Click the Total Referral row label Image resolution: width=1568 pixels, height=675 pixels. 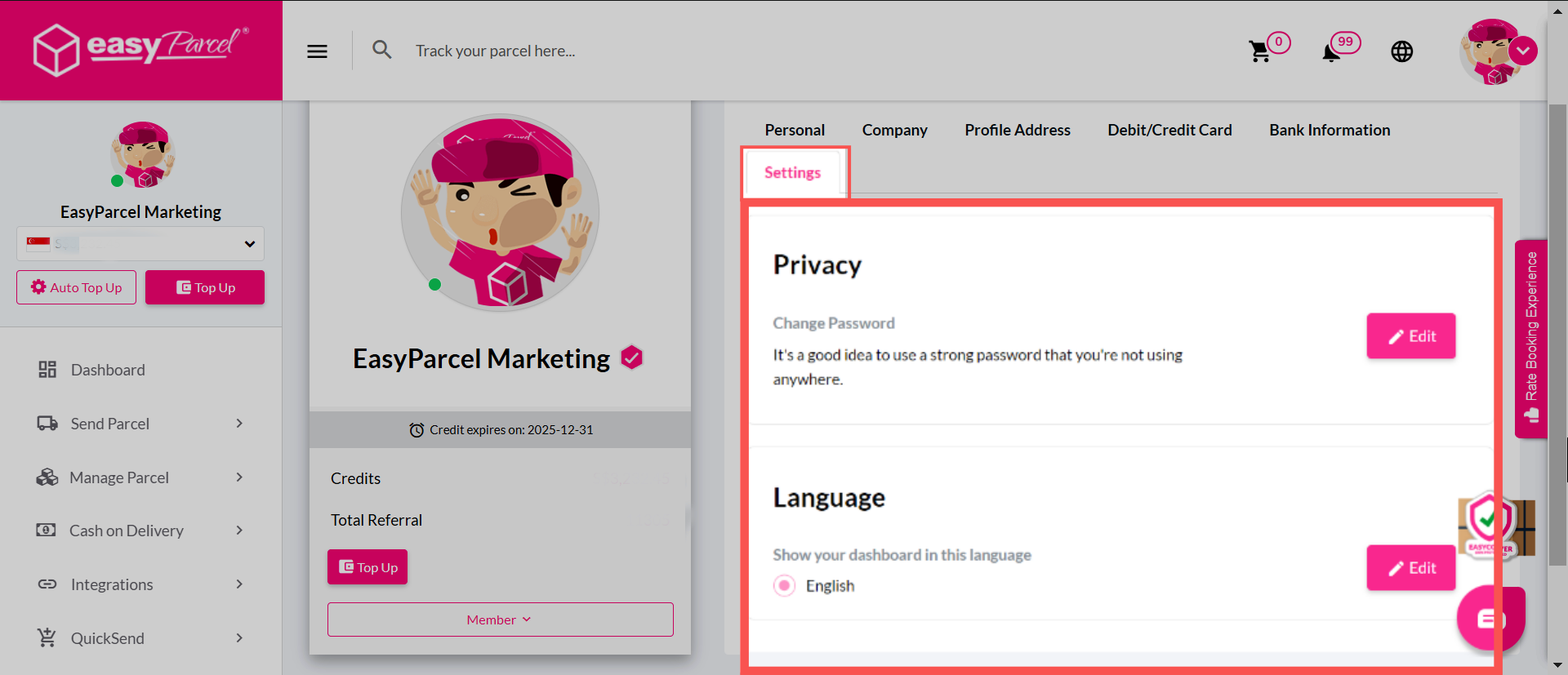376,520
